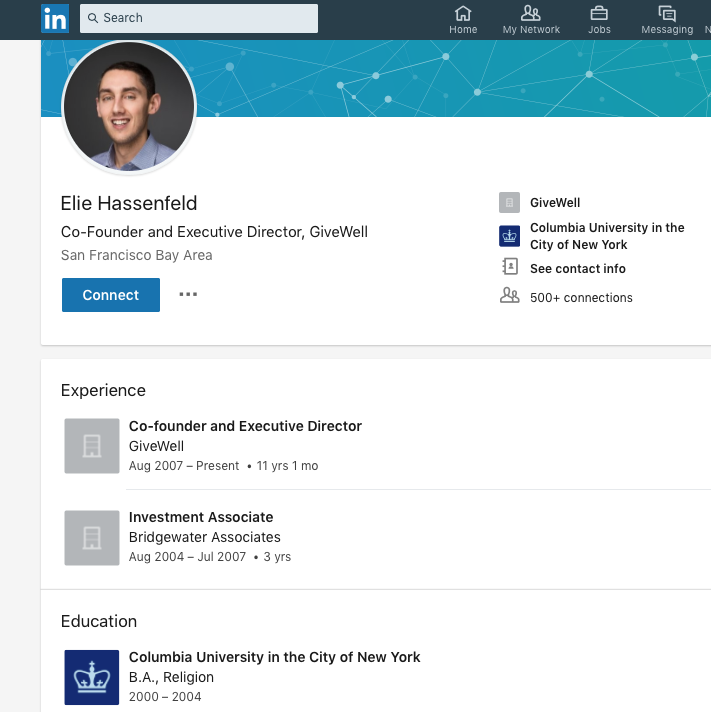The height and width of the screenshot is (712, 711).
Task: Open the Co-founder and Executive Director experience entry
Action: (245, 426)
